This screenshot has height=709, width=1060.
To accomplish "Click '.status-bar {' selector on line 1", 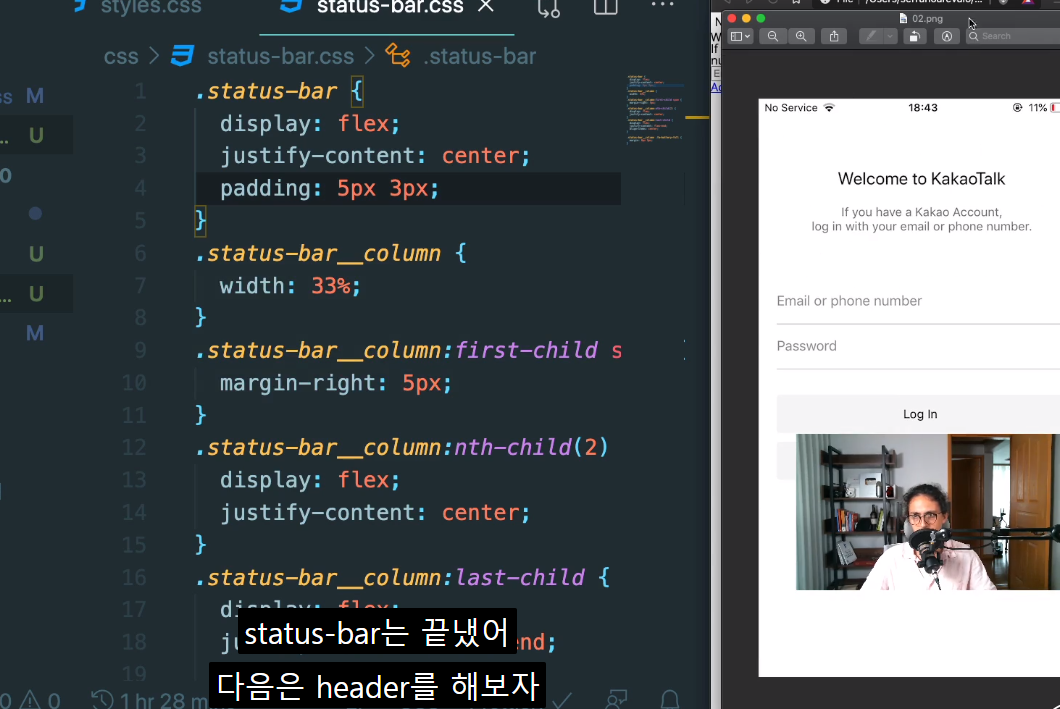I will click(280, 91).
